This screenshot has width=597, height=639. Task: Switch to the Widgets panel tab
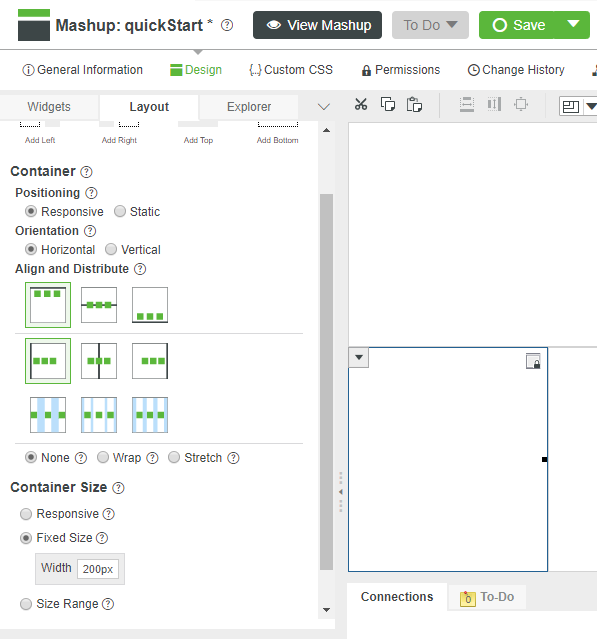point(49,107)
